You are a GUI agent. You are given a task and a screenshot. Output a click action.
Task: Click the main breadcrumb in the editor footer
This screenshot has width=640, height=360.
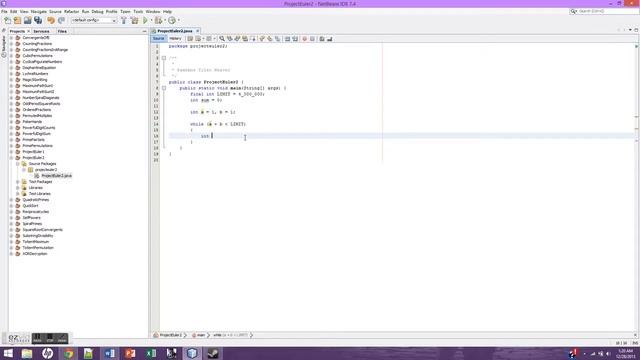tap(201, 335)
